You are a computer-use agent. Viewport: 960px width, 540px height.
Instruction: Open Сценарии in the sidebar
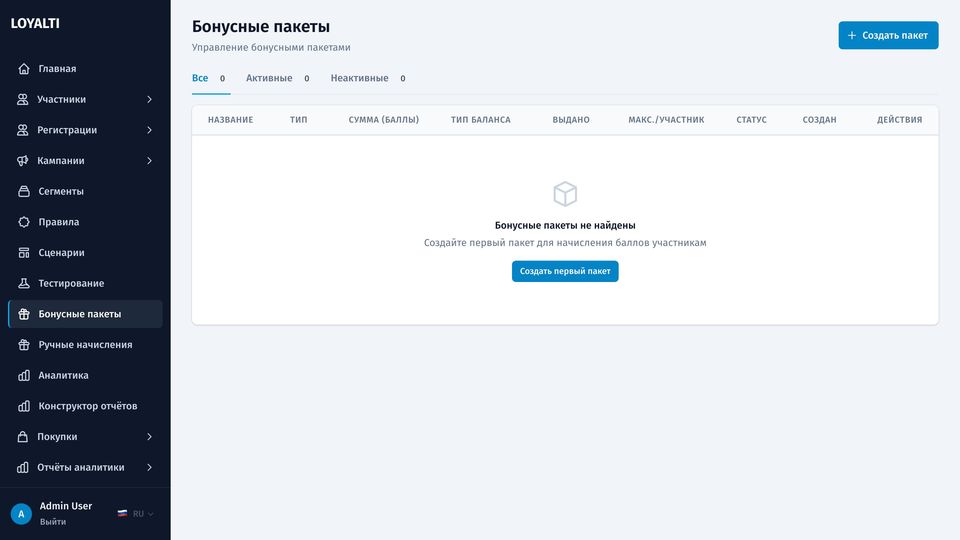(x=85, y=252)
